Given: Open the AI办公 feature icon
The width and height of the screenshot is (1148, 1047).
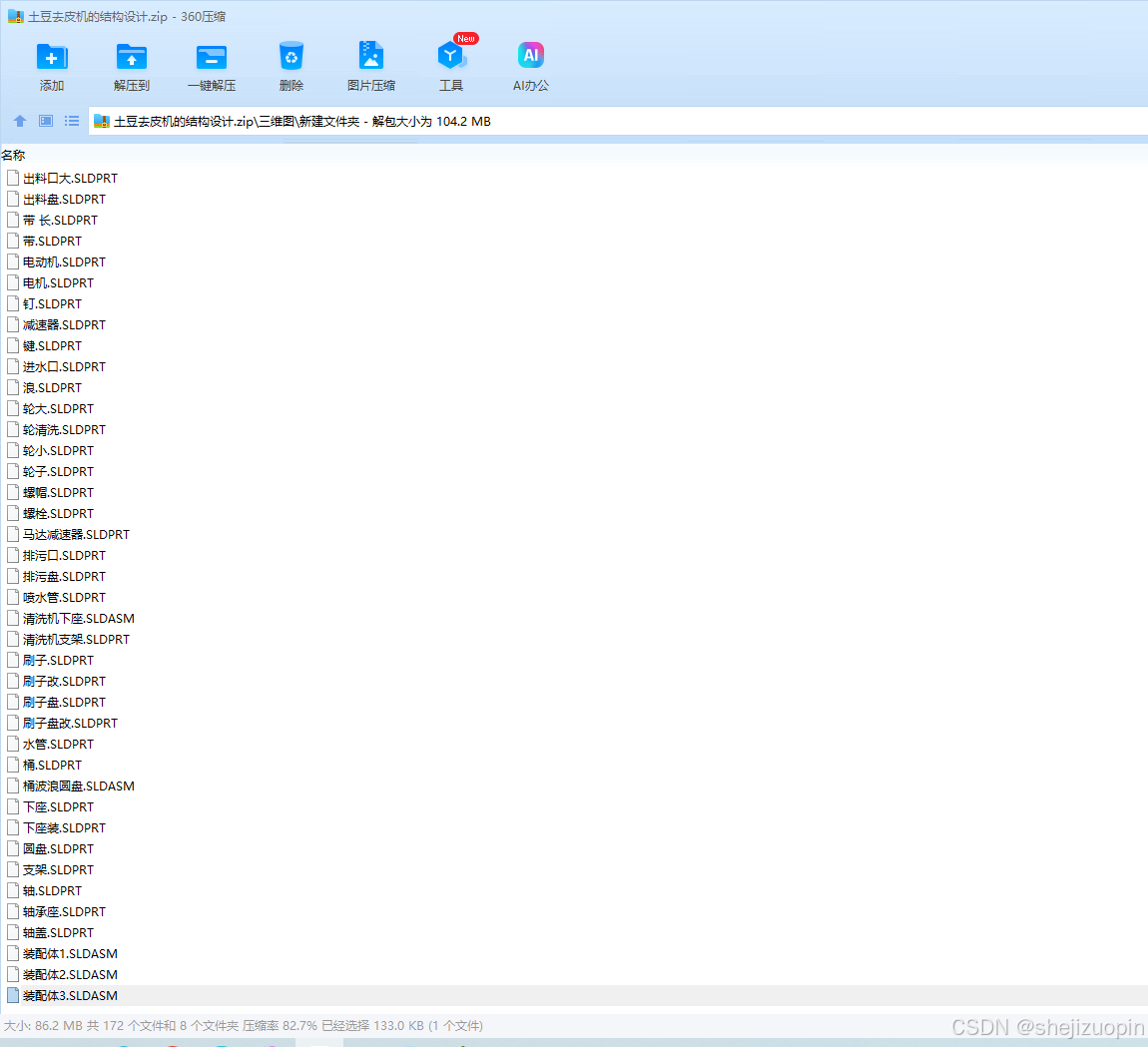Looking at the screenshot, I should [x=531, y=55].
